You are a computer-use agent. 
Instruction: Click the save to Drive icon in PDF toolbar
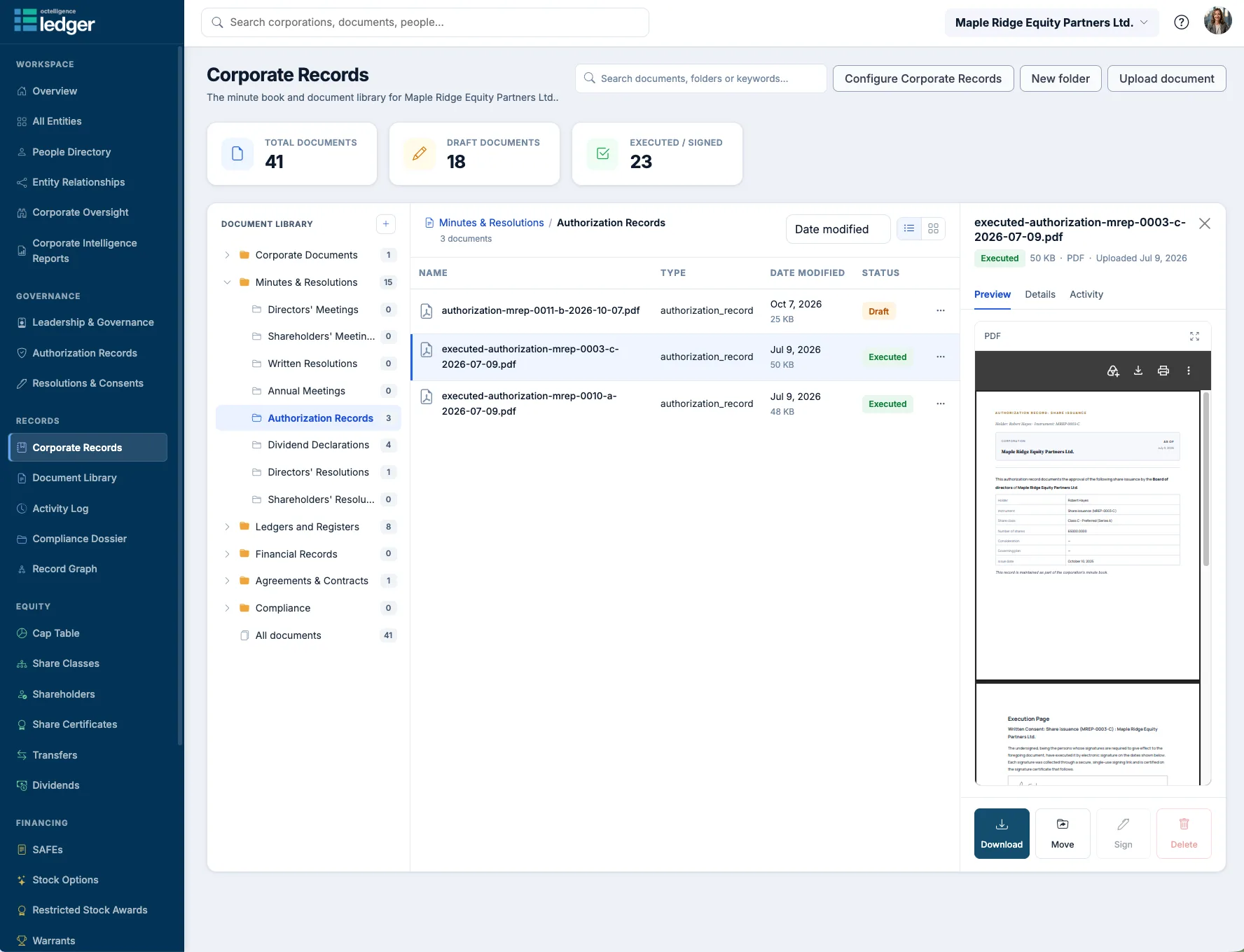coord(1113,371)
